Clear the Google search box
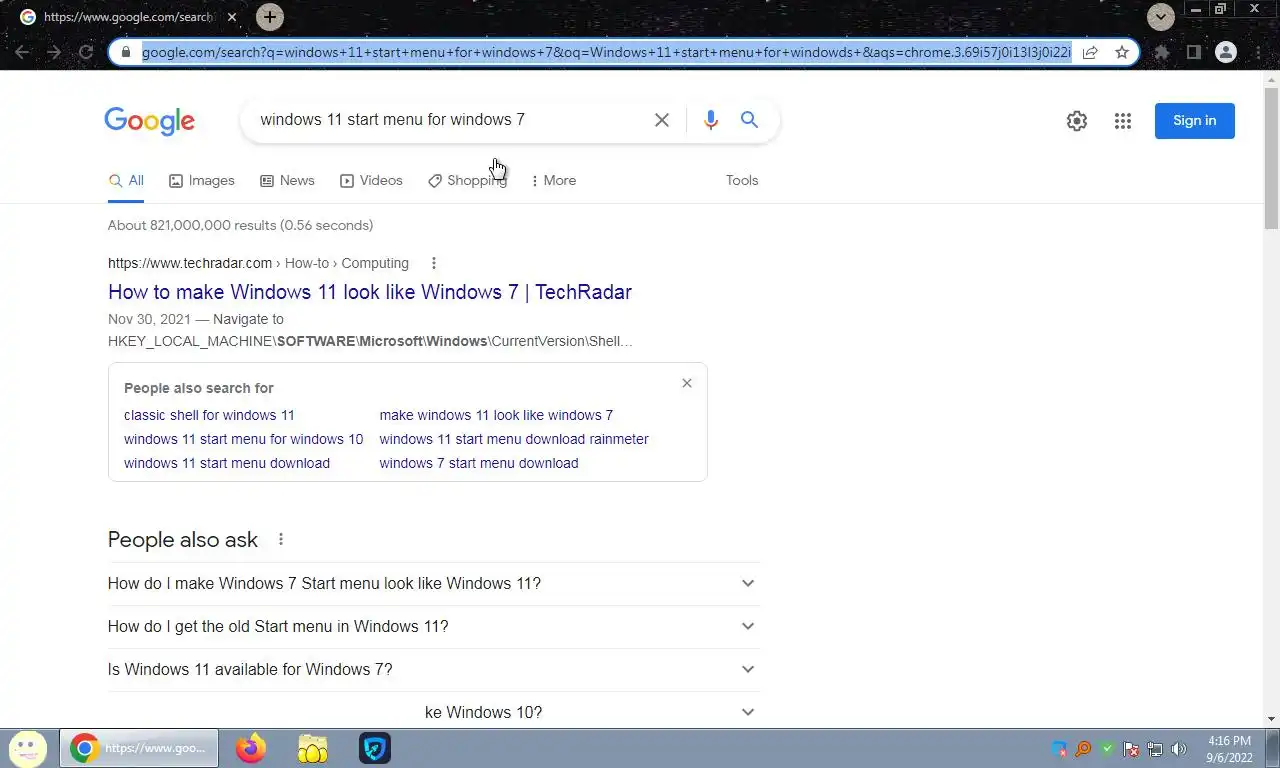1280x768 pixels. point(662,120)
